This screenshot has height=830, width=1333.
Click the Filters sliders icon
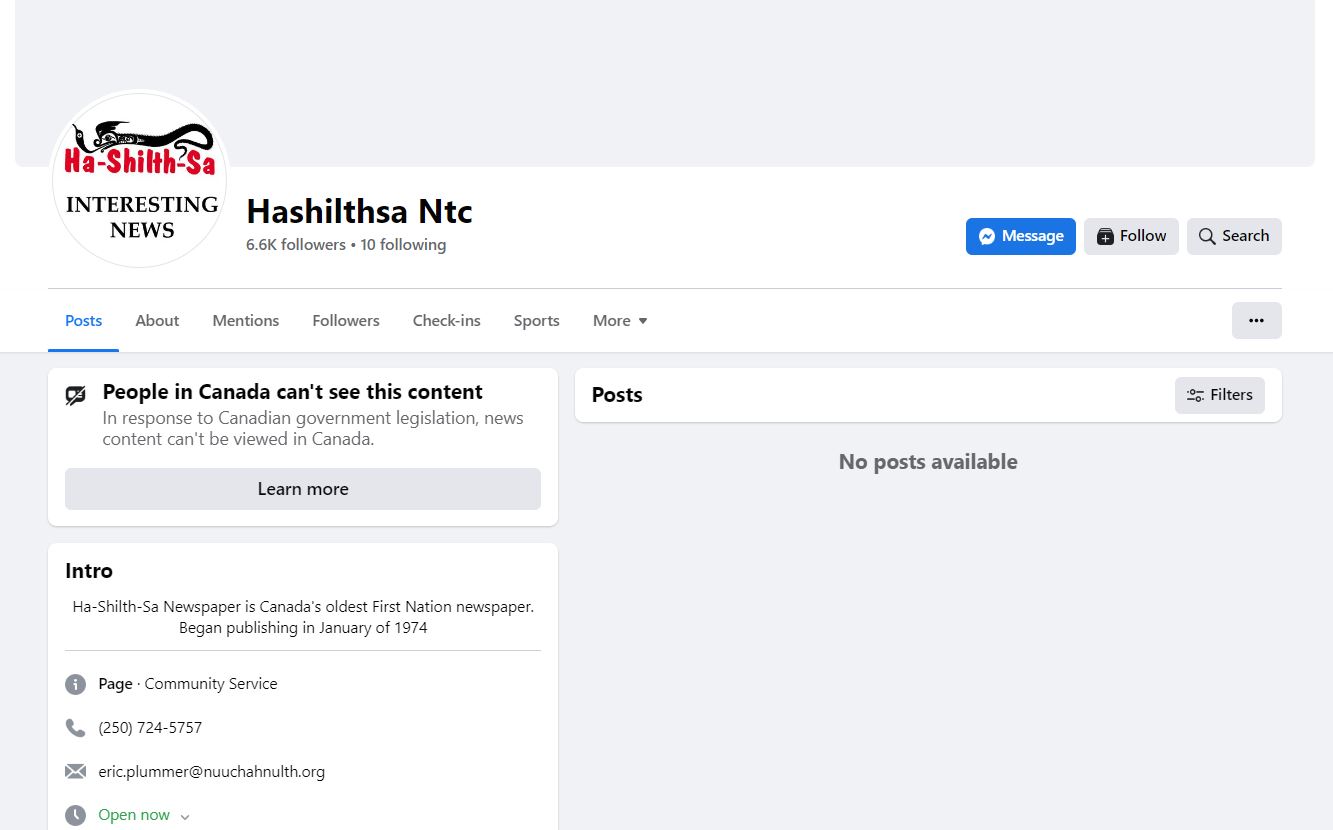(x=1195, y=396)
